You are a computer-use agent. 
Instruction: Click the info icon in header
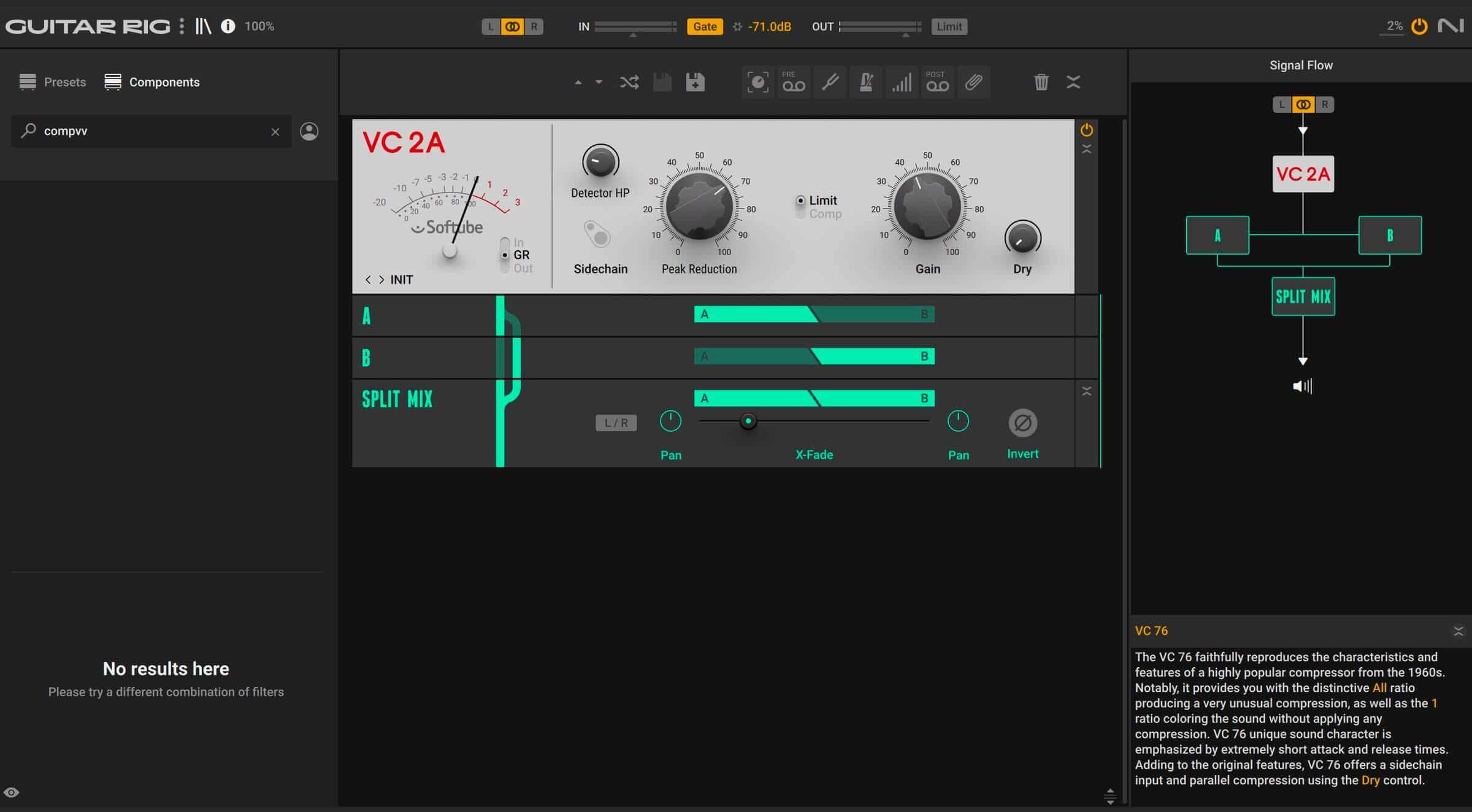[228, 26]
